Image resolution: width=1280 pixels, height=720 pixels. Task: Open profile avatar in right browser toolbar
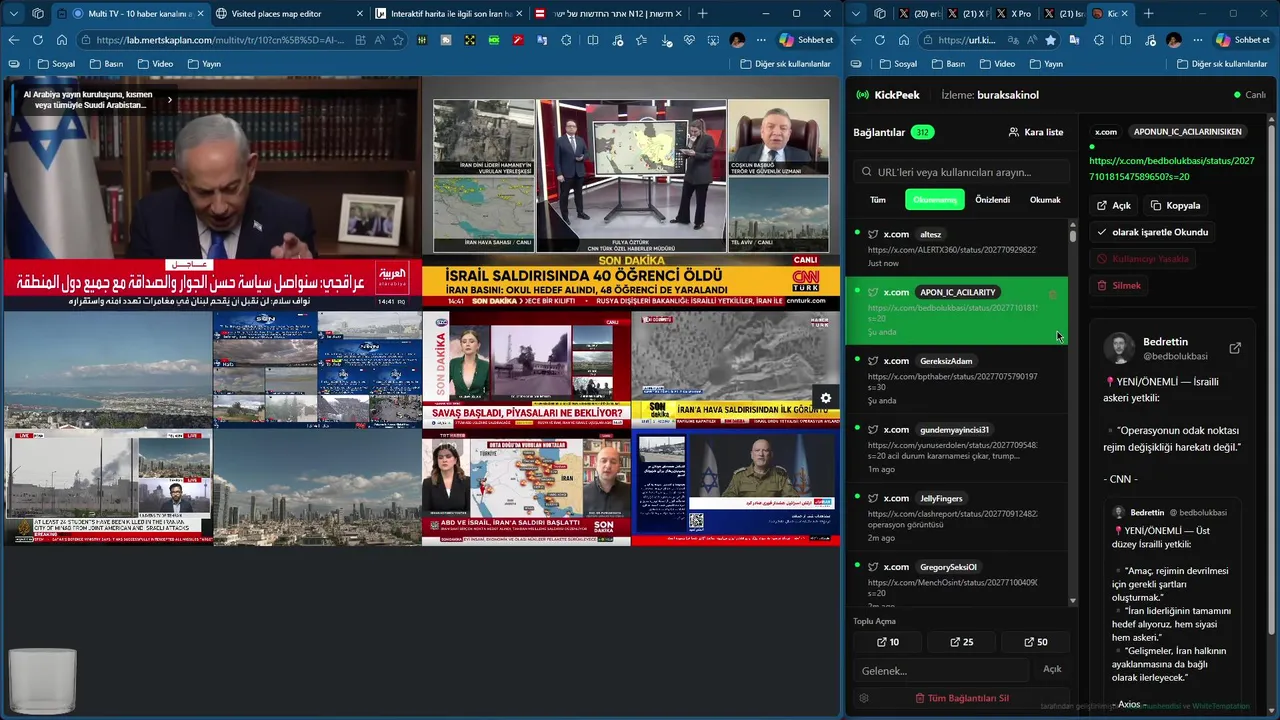coord(1174,40)
